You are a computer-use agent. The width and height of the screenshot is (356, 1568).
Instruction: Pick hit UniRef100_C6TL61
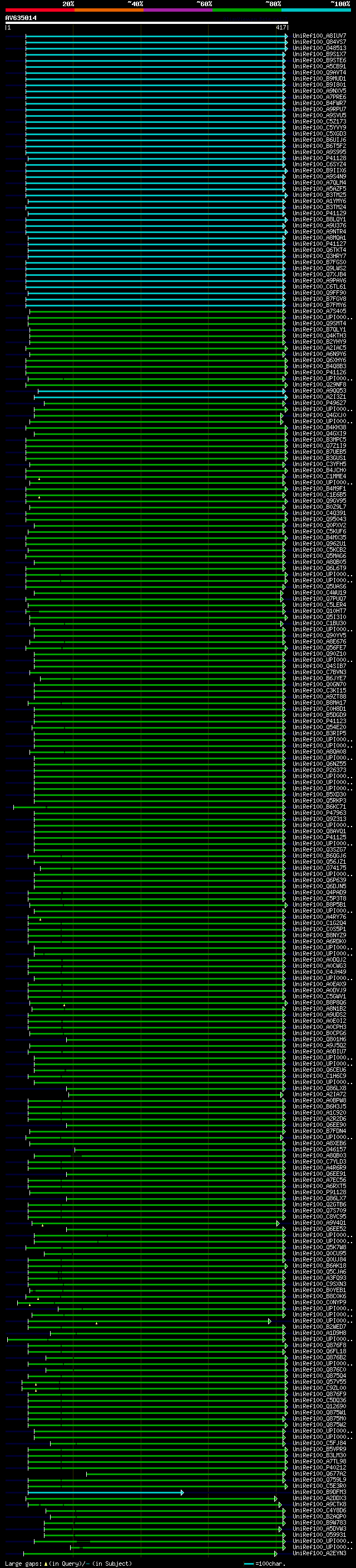pos(319,286)
